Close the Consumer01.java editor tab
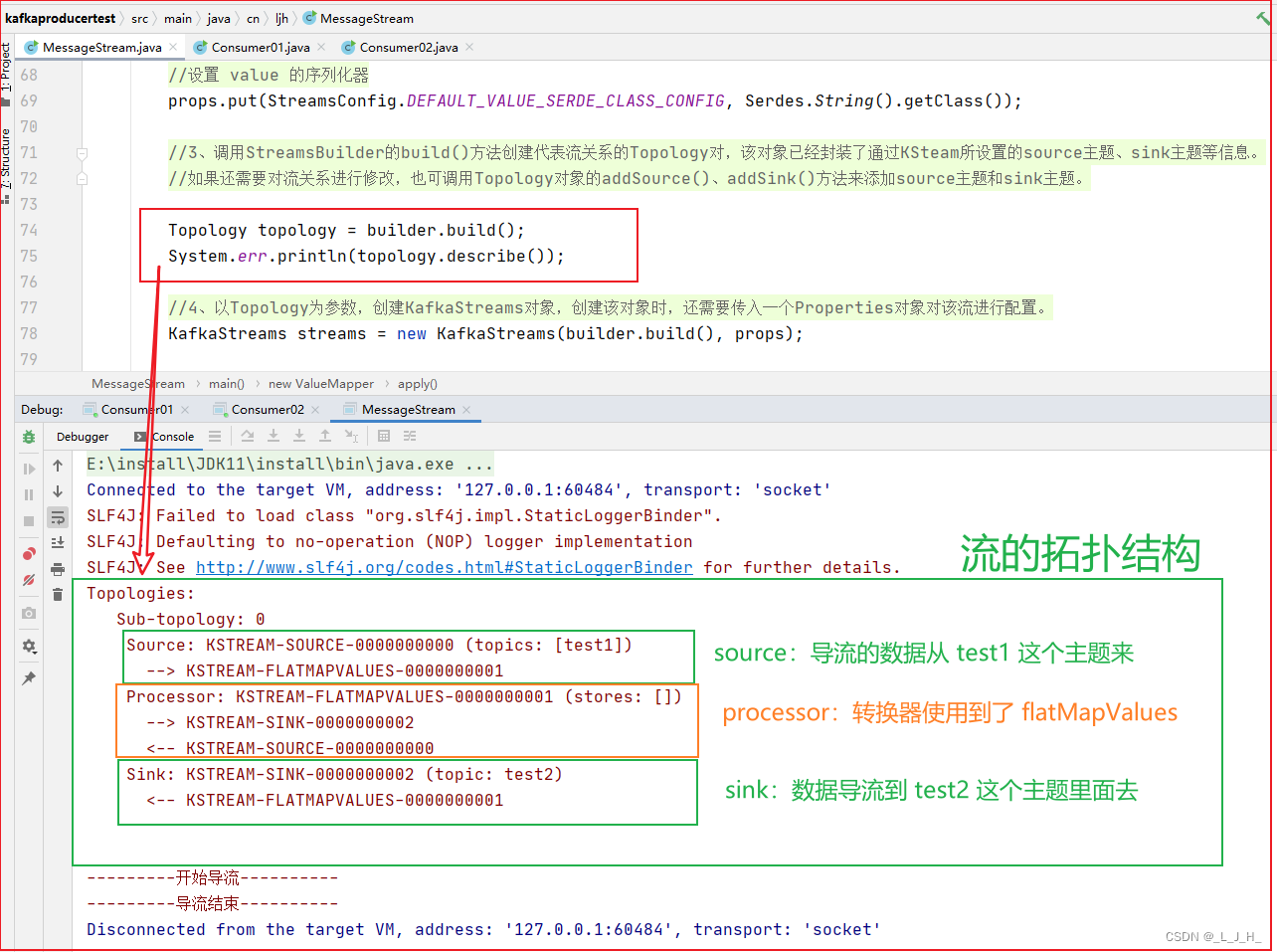 (x=321, y=47)
